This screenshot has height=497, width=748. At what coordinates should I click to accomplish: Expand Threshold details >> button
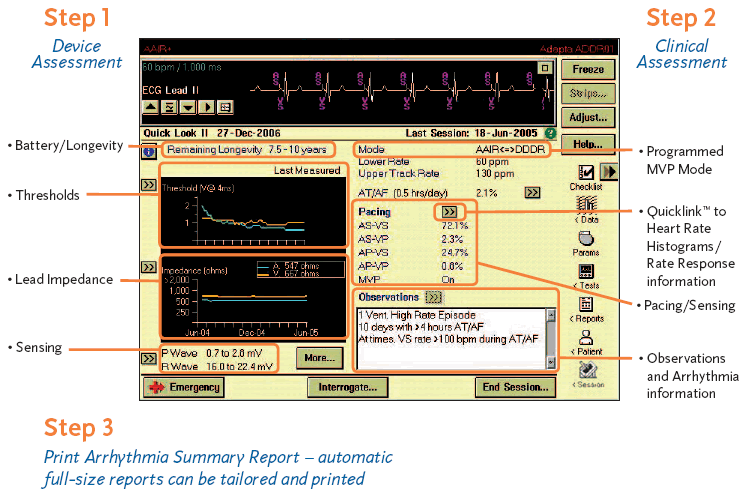pos(148,185)
